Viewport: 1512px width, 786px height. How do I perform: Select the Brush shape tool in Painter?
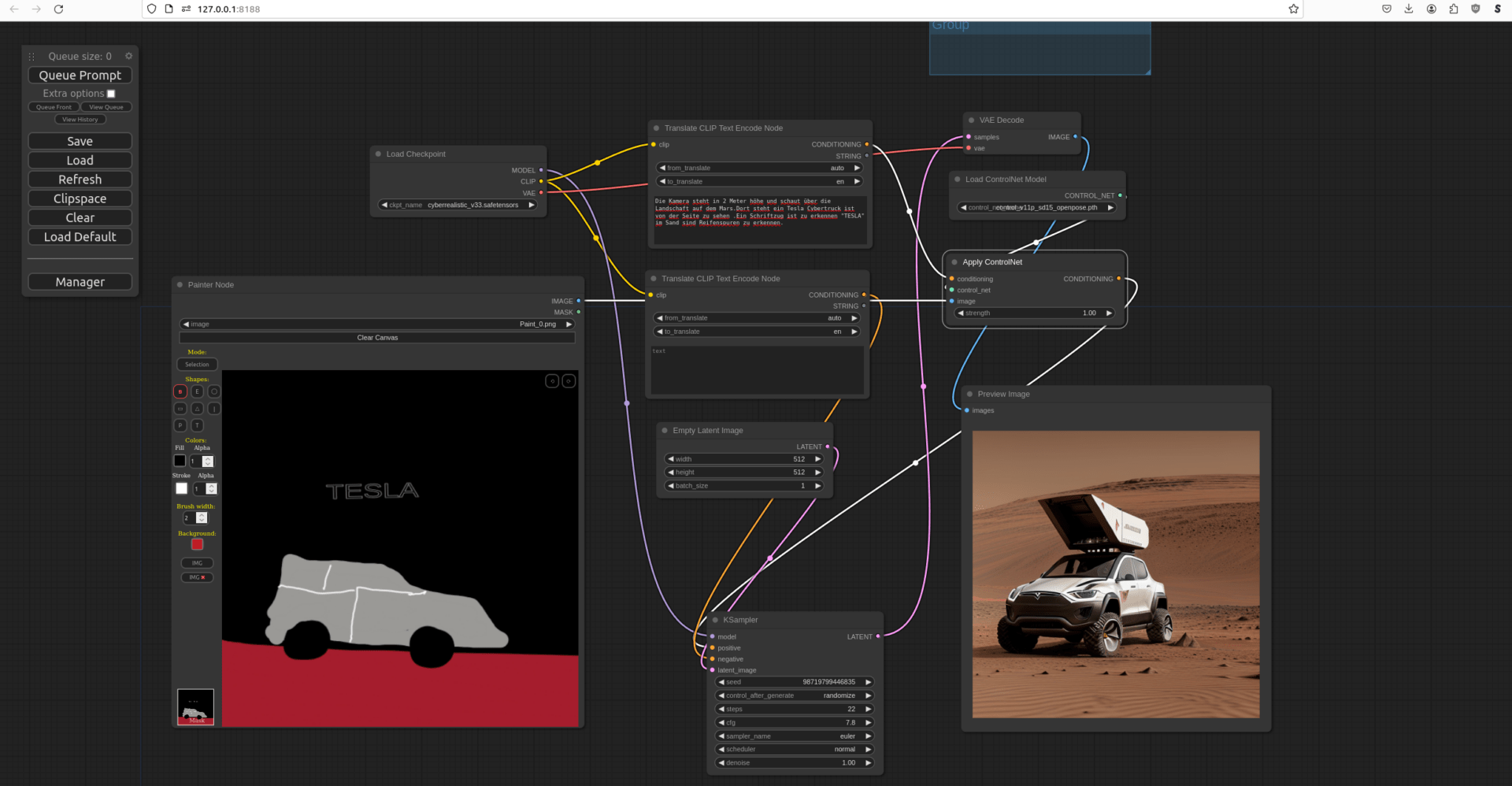(x=180, y=391)
